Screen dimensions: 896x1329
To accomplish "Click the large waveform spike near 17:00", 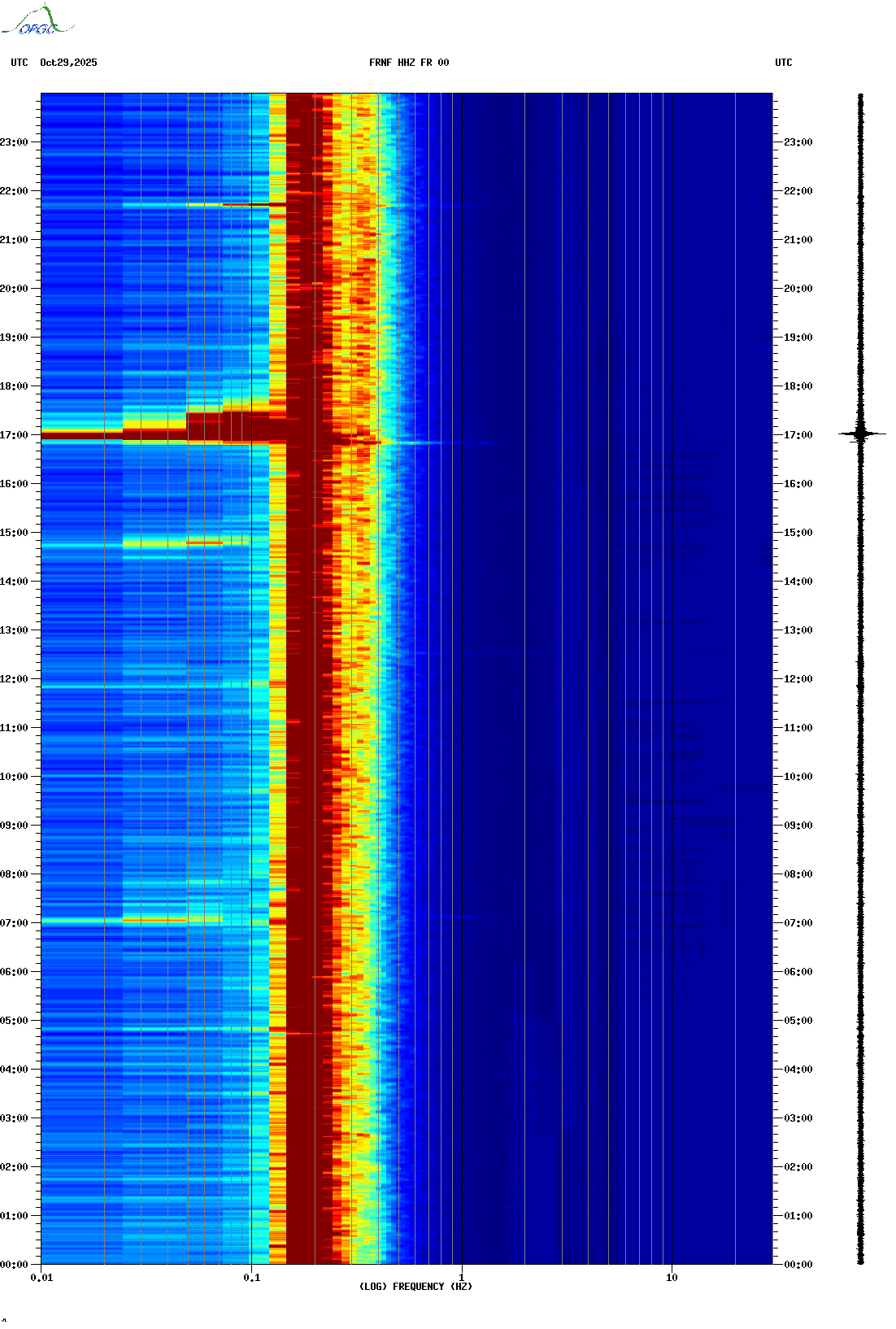I will 861,434.
